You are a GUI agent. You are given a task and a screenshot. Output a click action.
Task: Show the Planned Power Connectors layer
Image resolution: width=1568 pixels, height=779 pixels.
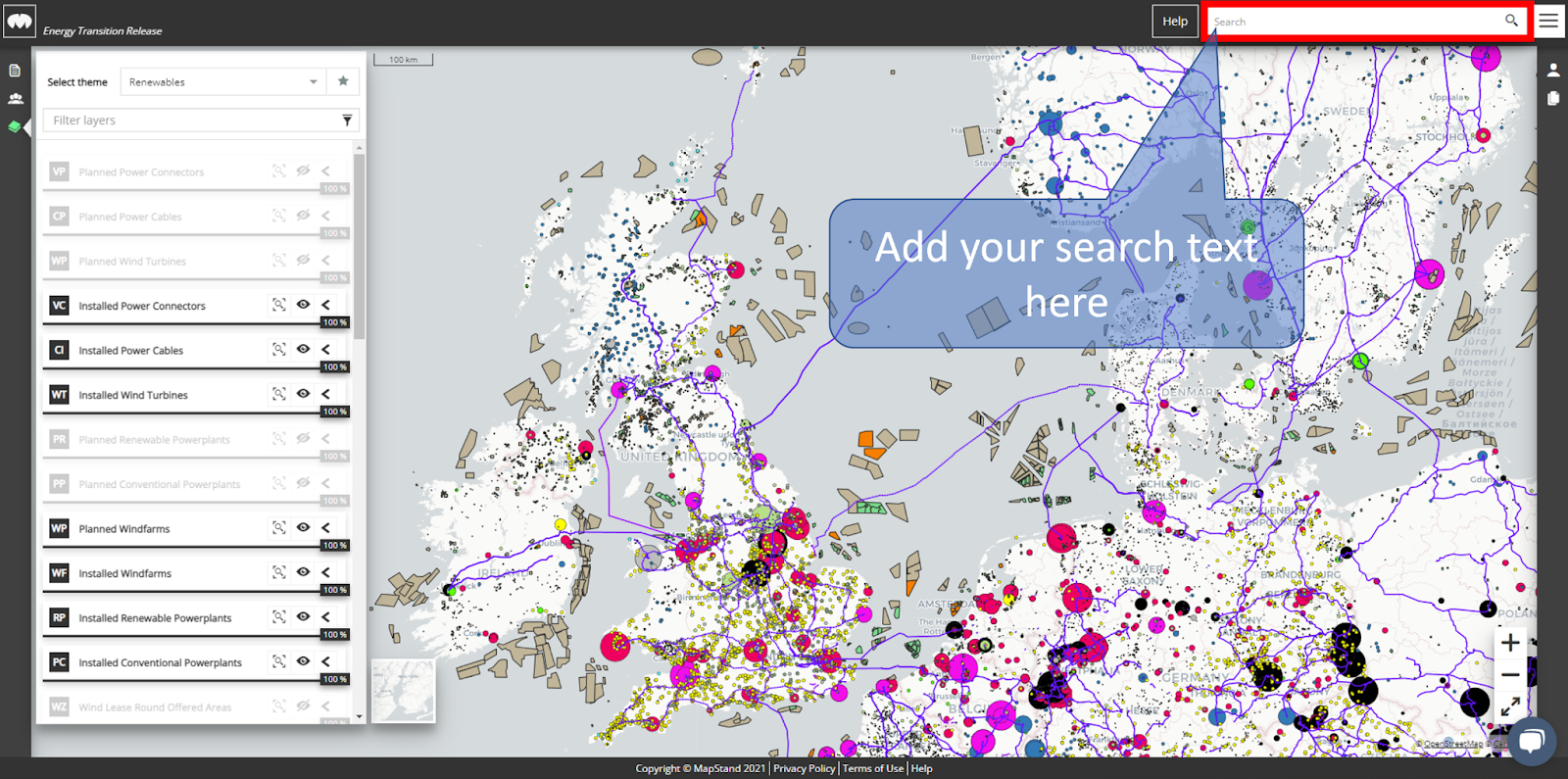coord(303,171)
